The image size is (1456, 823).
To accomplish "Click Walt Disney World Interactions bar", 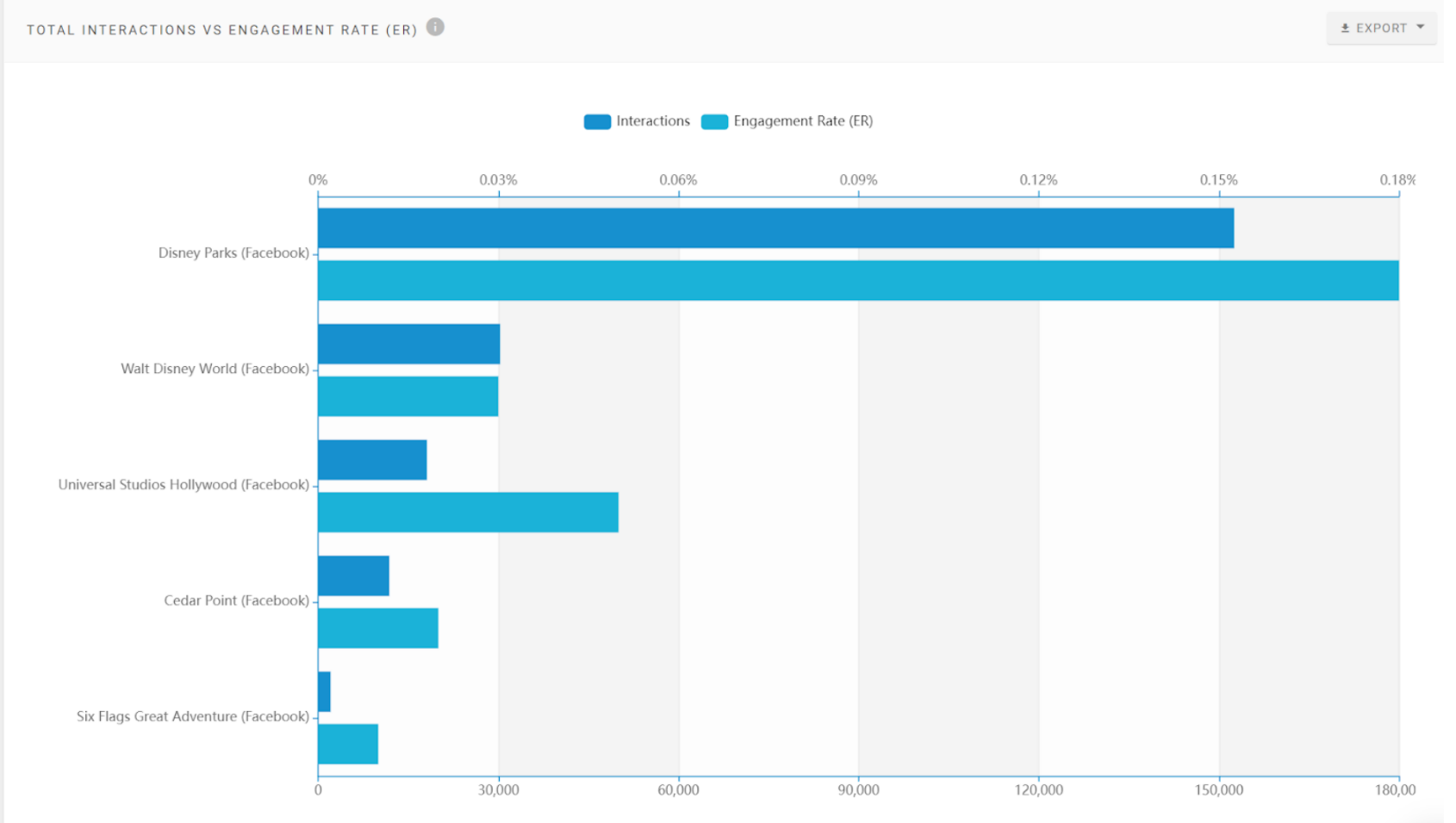I will coord(408,344).
